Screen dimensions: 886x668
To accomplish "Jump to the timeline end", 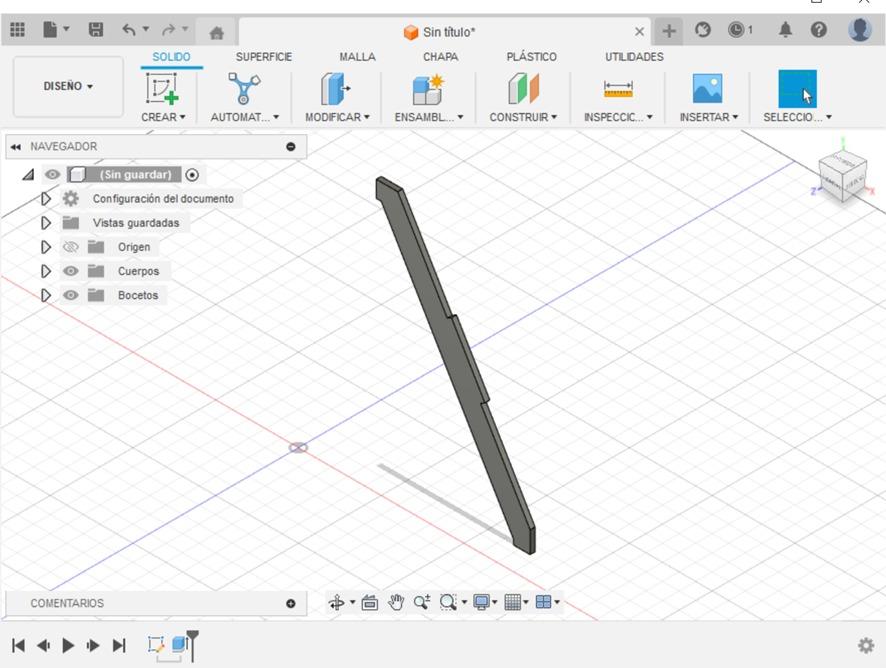I will click(119, 645).
